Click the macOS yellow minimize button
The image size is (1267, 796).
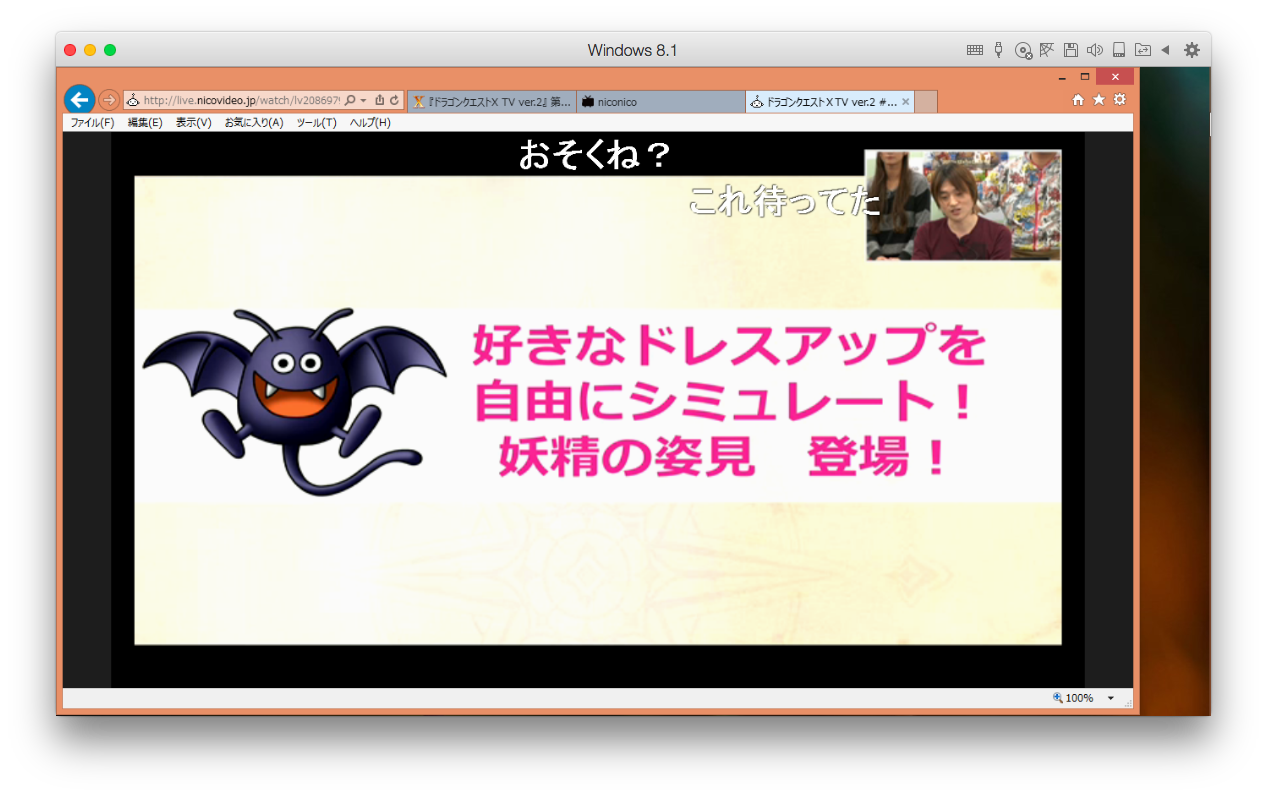[x=90, y=50]
